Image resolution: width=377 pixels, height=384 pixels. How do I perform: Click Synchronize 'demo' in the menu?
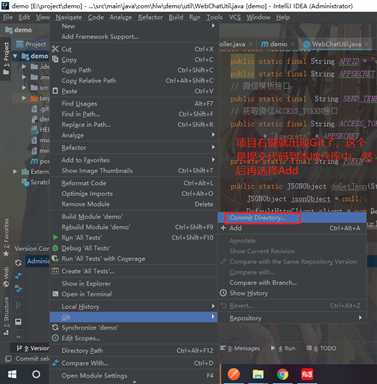pyautogui.click(x=133, y=328)
